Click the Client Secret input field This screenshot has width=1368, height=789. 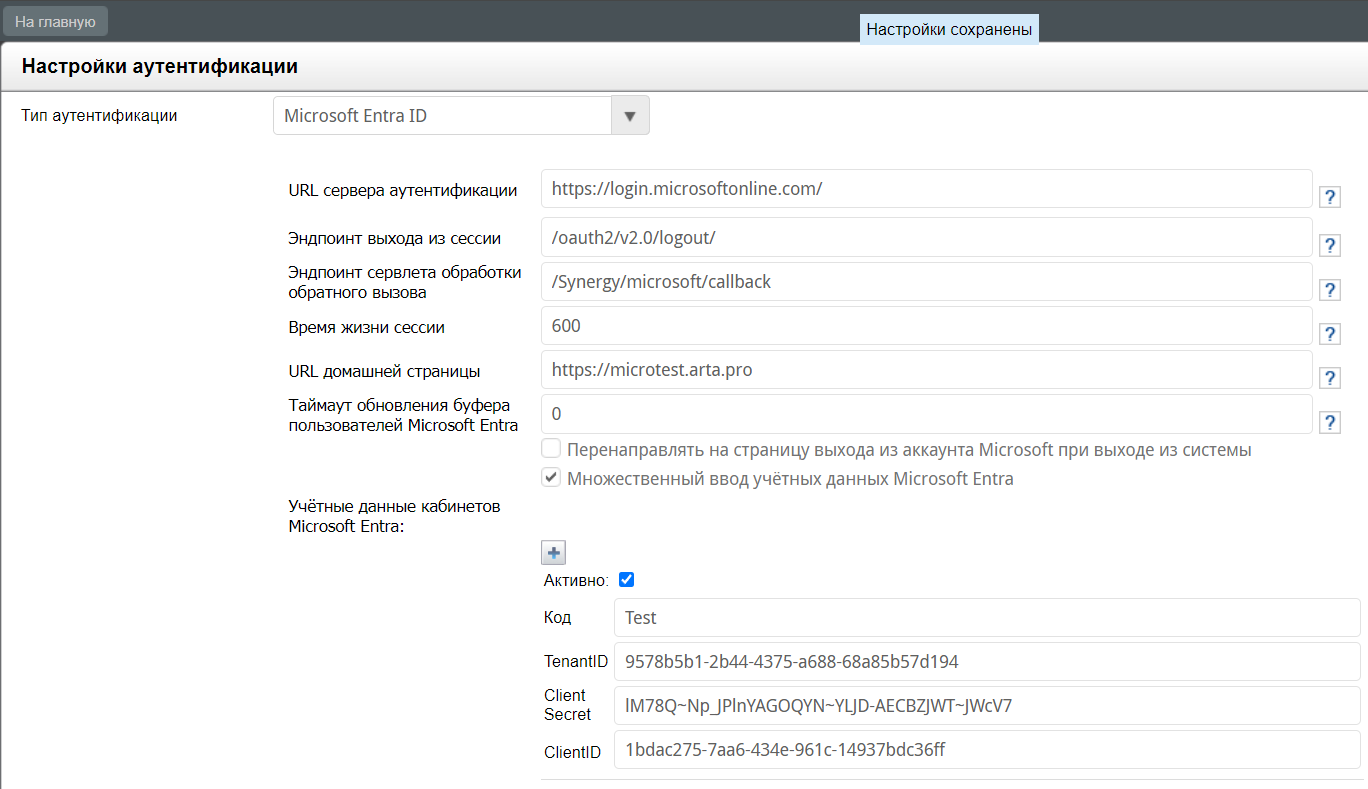pyautogui.click(x=987, y=706)
